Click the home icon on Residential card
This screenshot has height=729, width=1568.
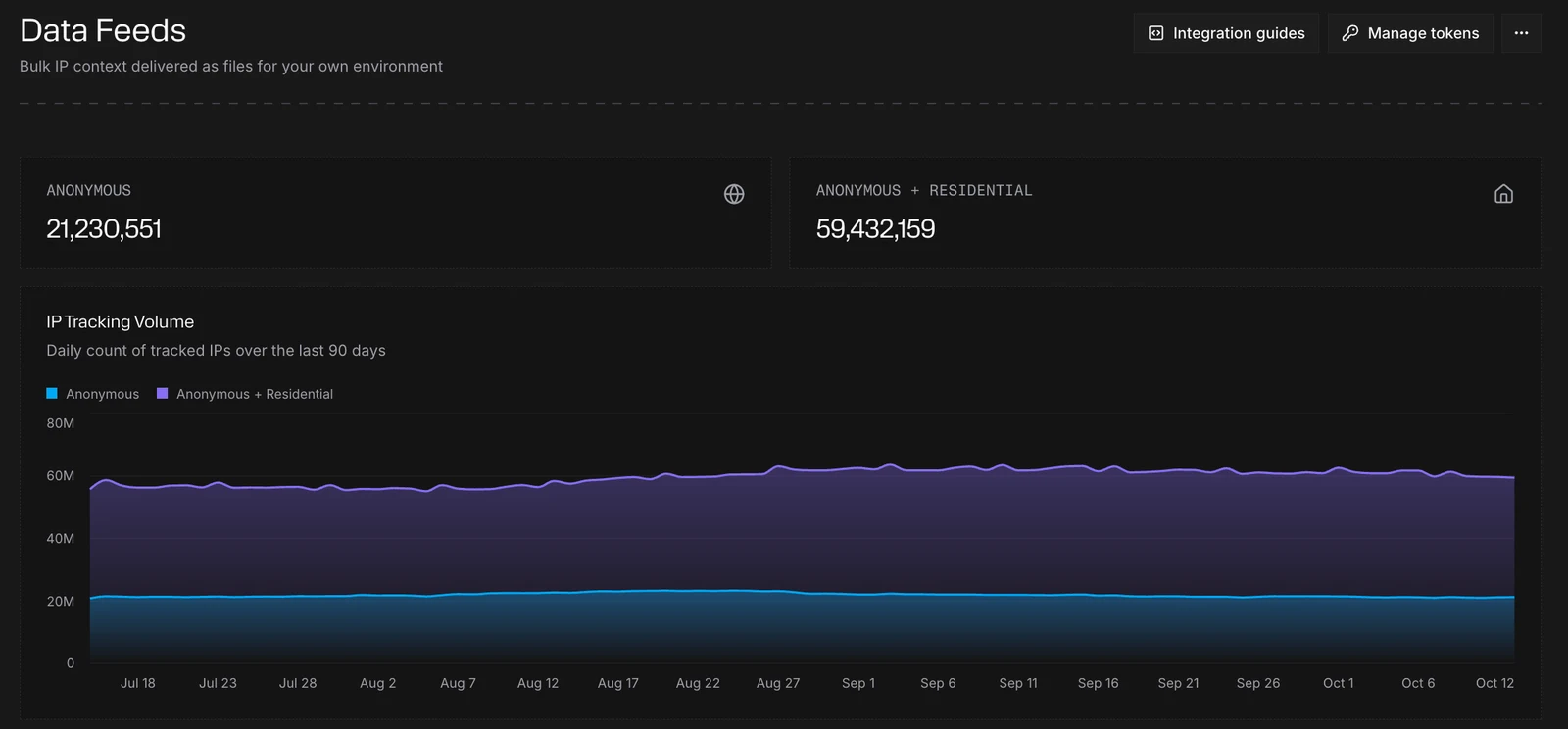(1503, 194)
